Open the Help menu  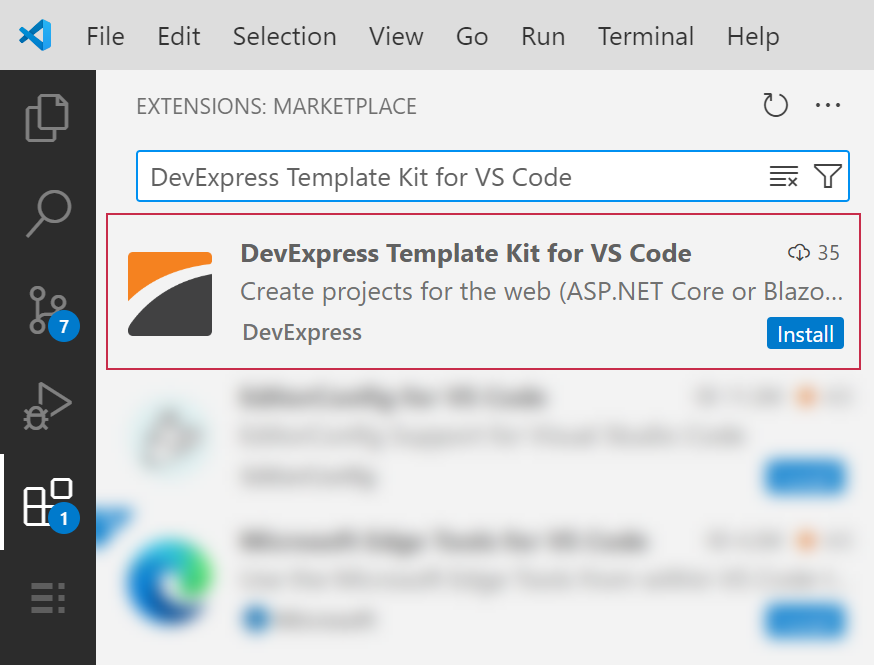pyautogui.click(x=752, y=36)
